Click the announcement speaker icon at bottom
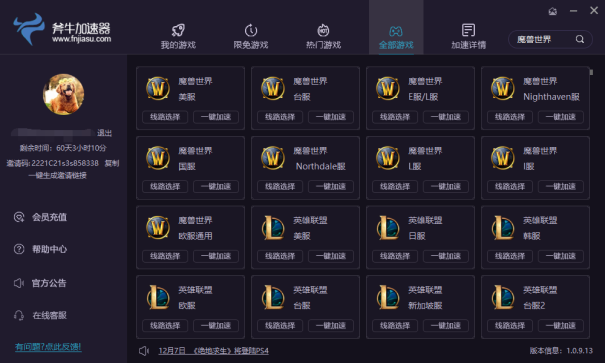 [144, 351]
